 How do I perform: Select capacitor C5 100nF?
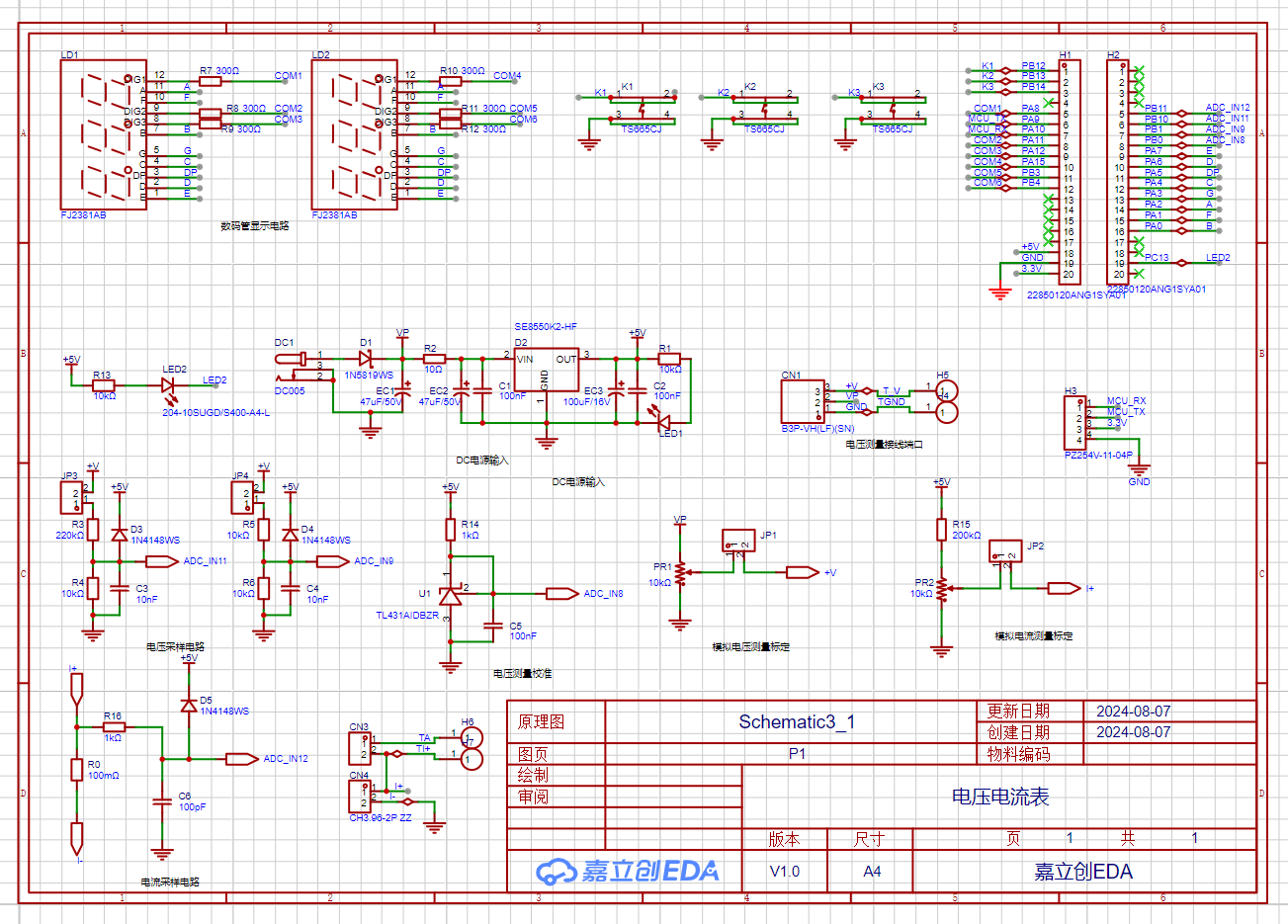[x=493, y=625]
